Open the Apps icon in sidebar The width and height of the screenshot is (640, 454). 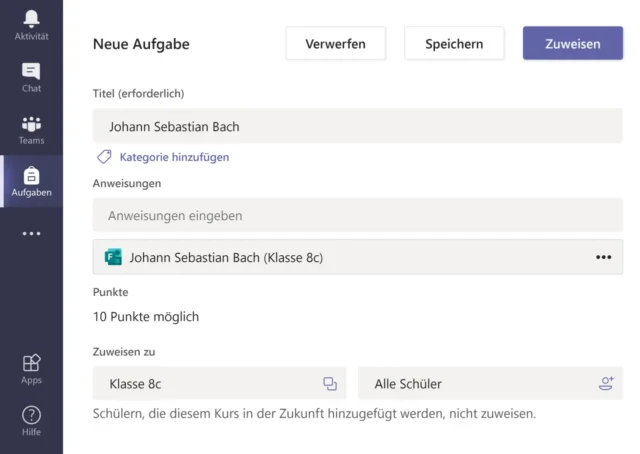coord(31,363)
